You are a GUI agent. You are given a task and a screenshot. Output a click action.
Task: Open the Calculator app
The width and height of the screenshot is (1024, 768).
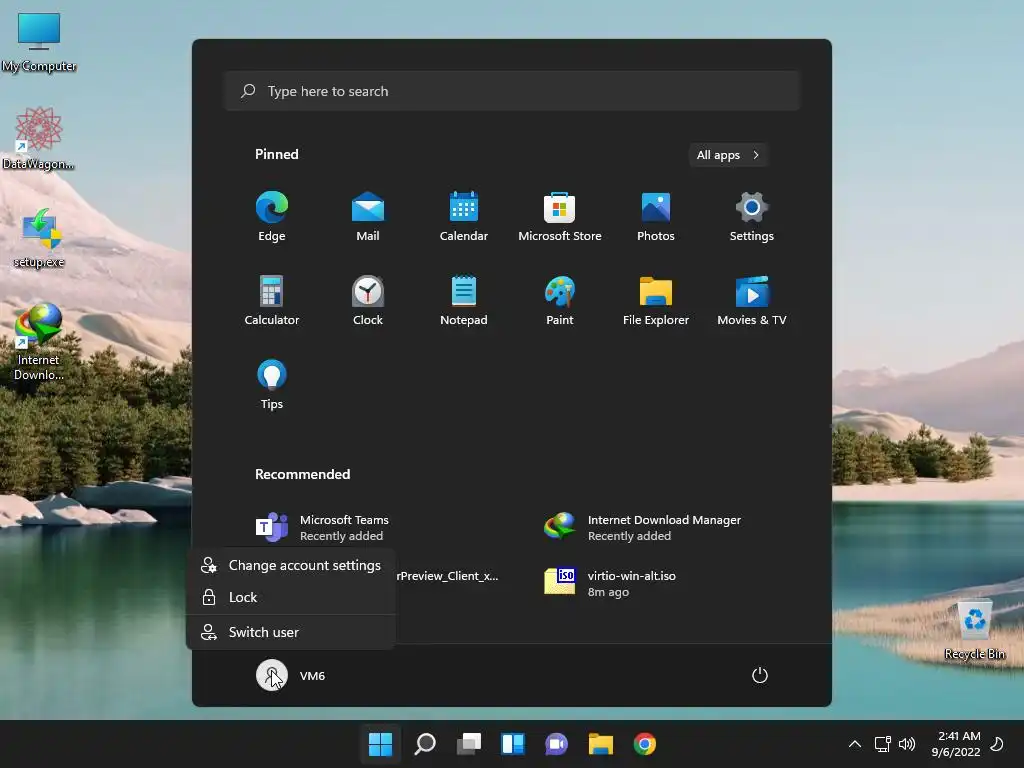tap(272, 300)
